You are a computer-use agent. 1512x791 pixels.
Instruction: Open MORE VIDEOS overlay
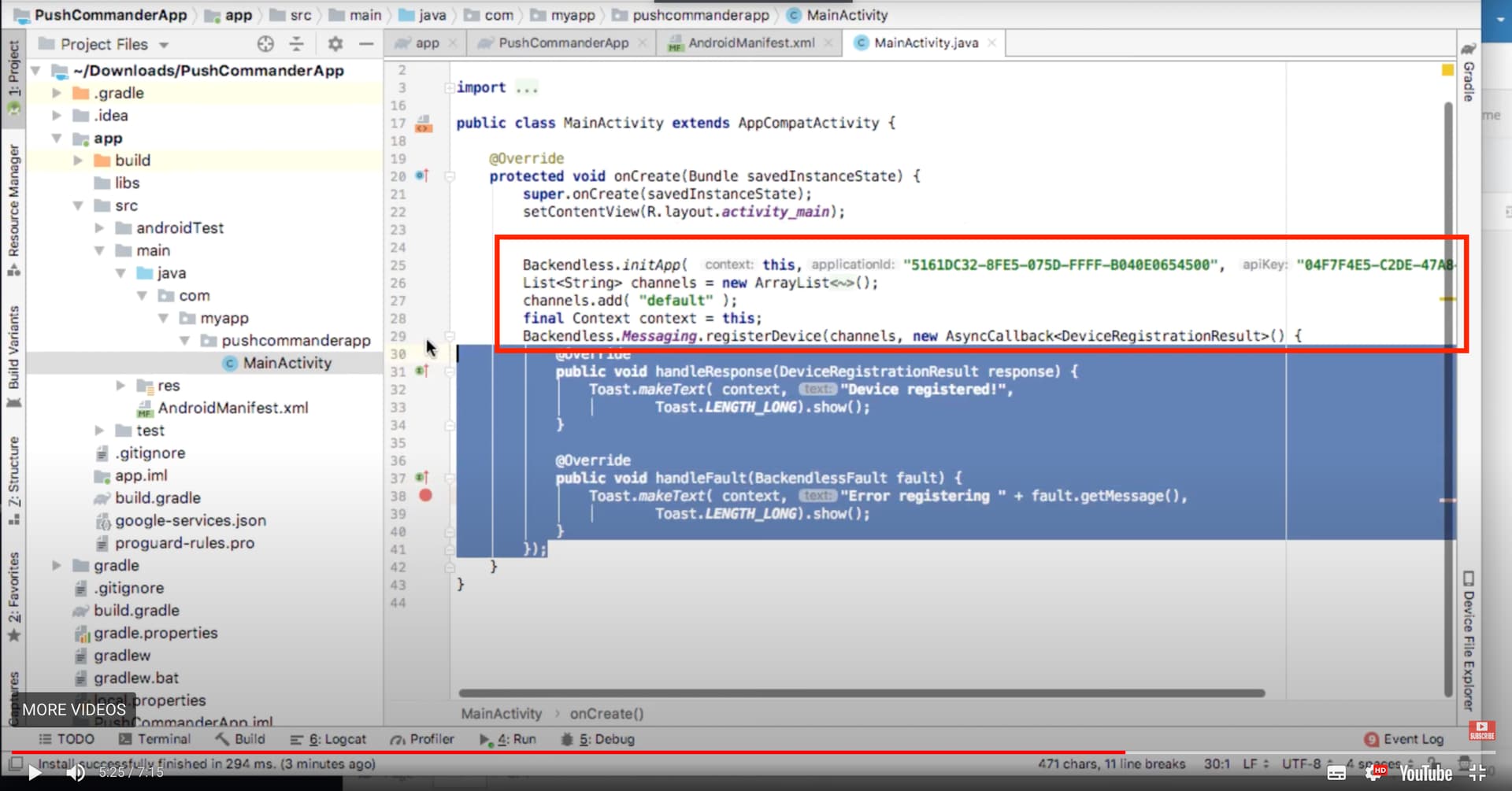tap(74, 709)
